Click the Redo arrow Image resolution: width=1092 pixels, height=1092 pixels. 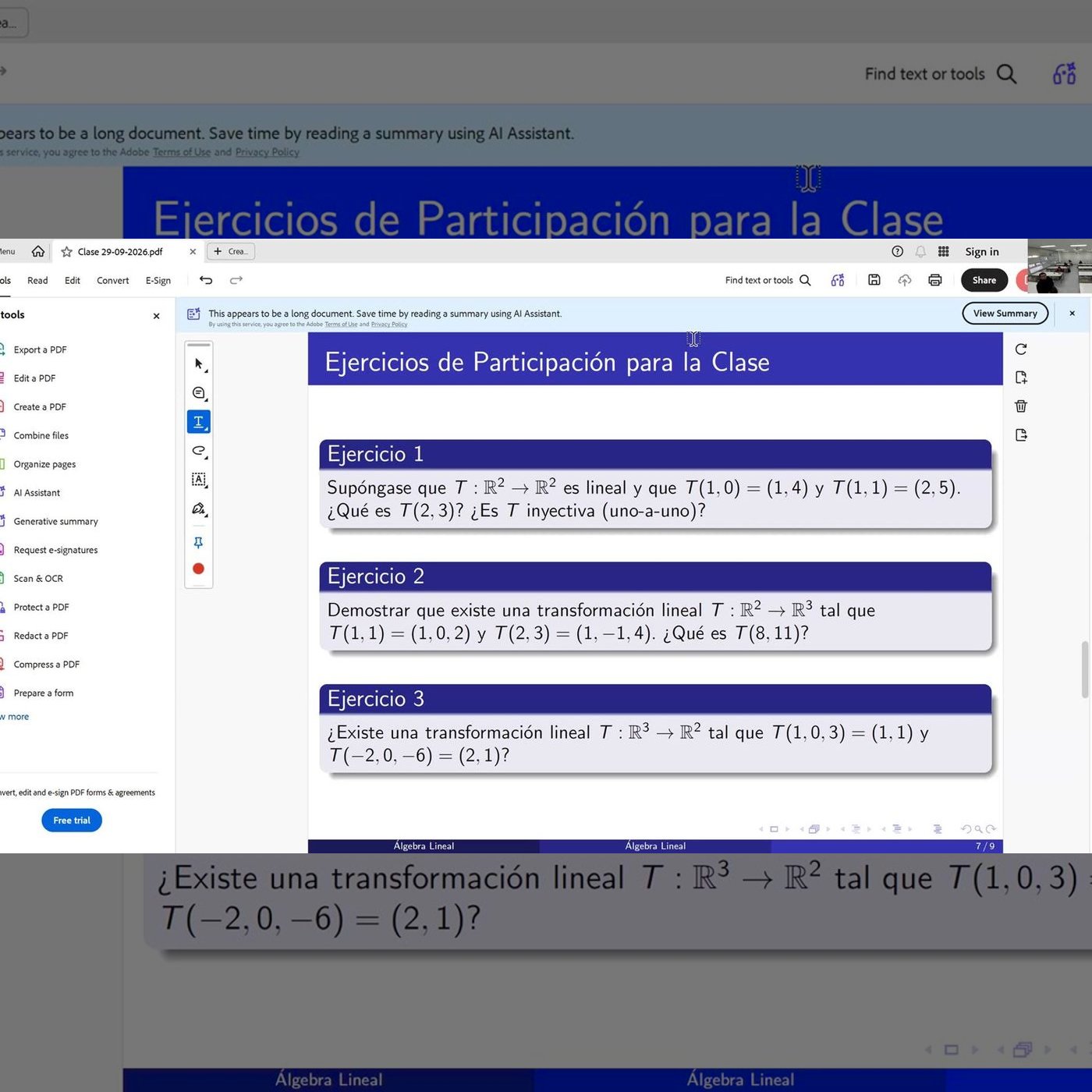click(236, 280)
